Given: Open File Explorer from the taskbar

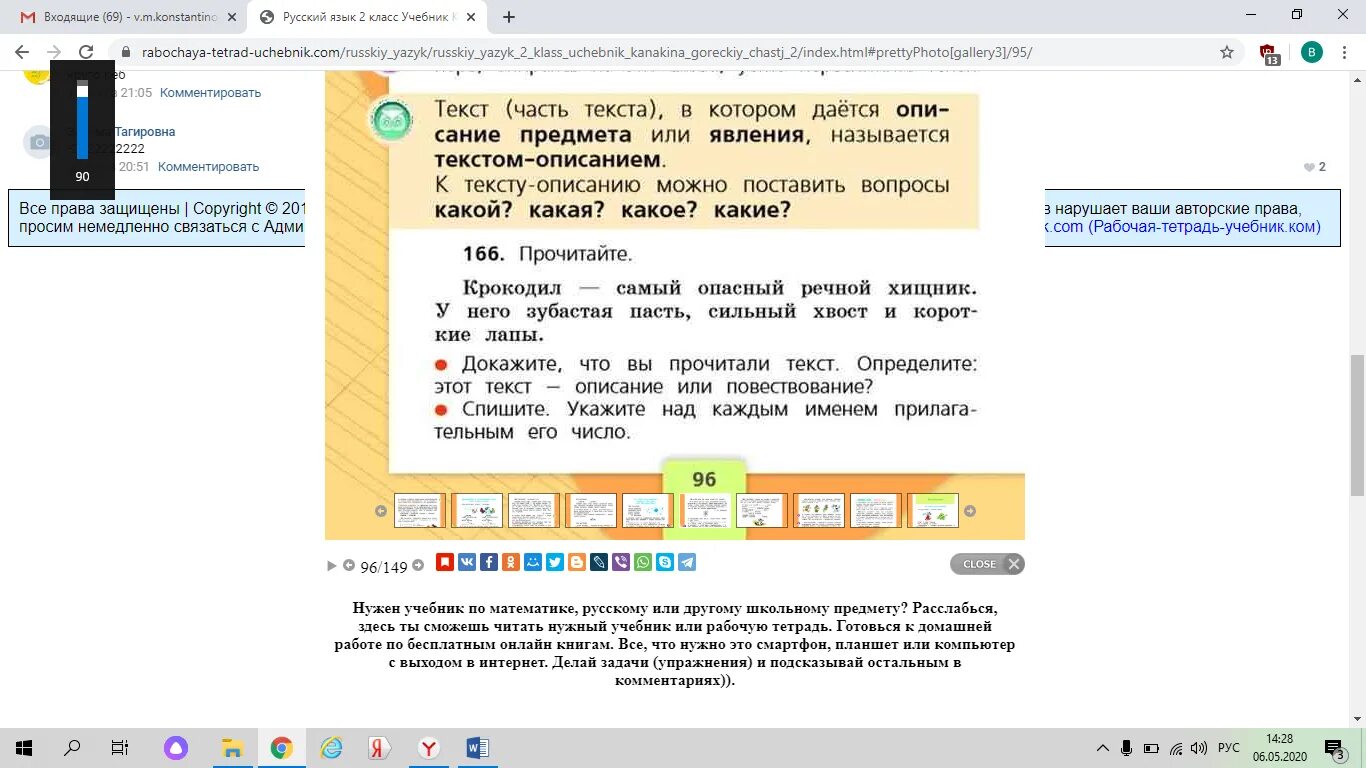Looking at the screenshot, I should pyautogui.click(x=232, y=748).
